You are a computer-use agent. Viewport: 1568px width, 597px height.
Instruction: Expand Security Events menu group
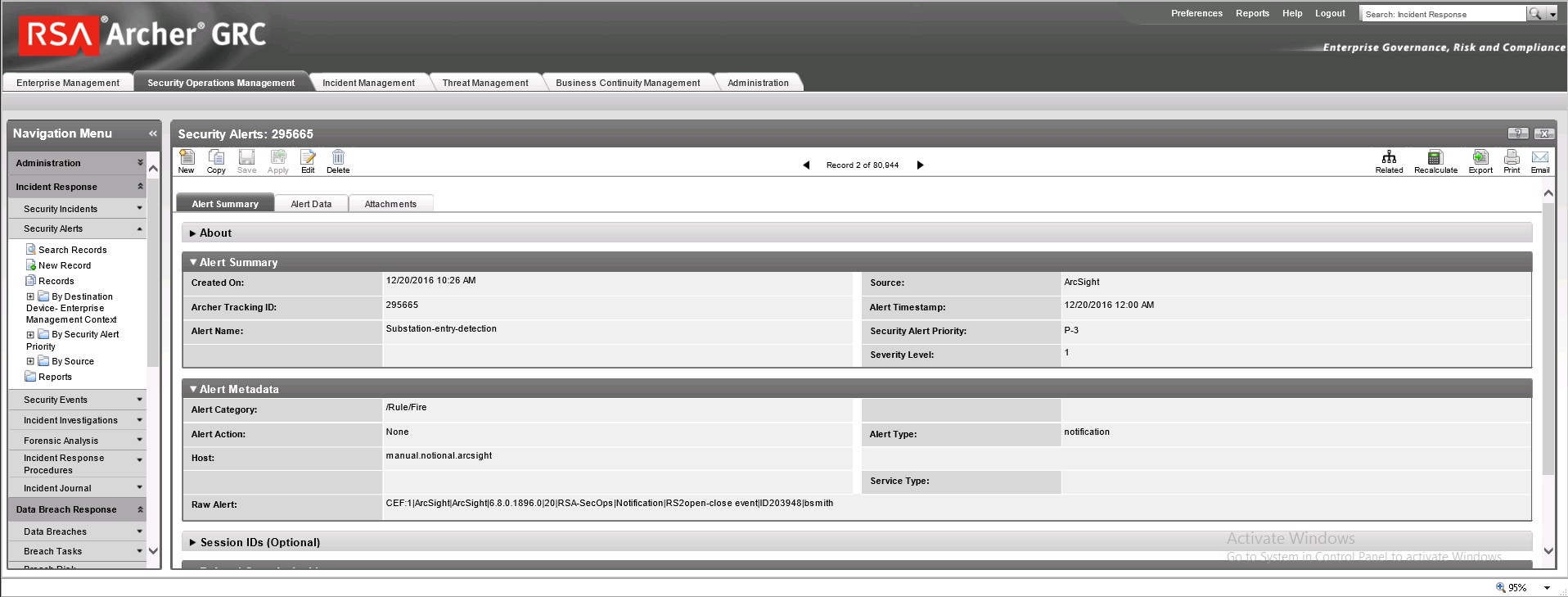139,400
